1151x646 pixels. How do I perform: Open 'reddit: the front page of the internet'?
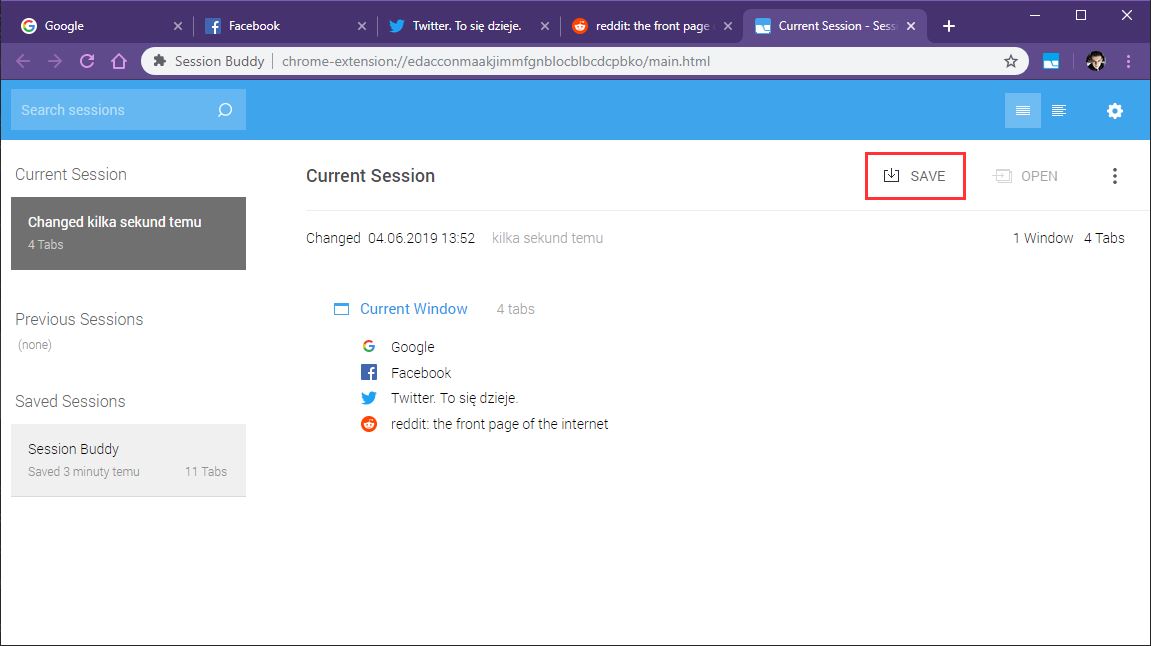pyautogui.click(x=499, y=424)
